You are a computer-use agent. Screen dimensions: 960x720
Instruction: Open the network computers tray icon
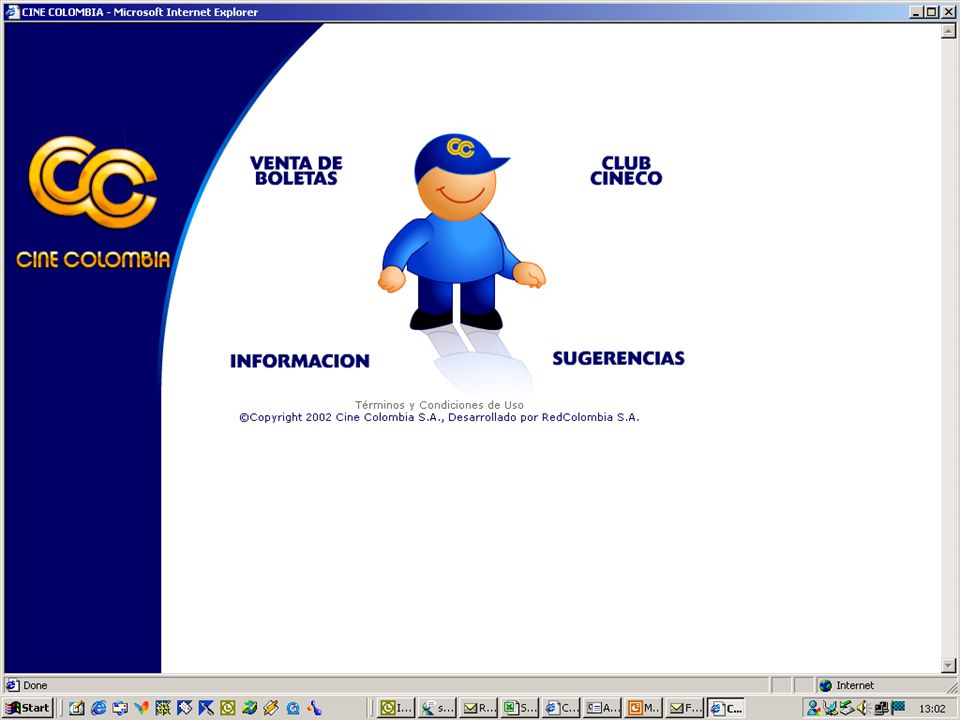(880, 708)
